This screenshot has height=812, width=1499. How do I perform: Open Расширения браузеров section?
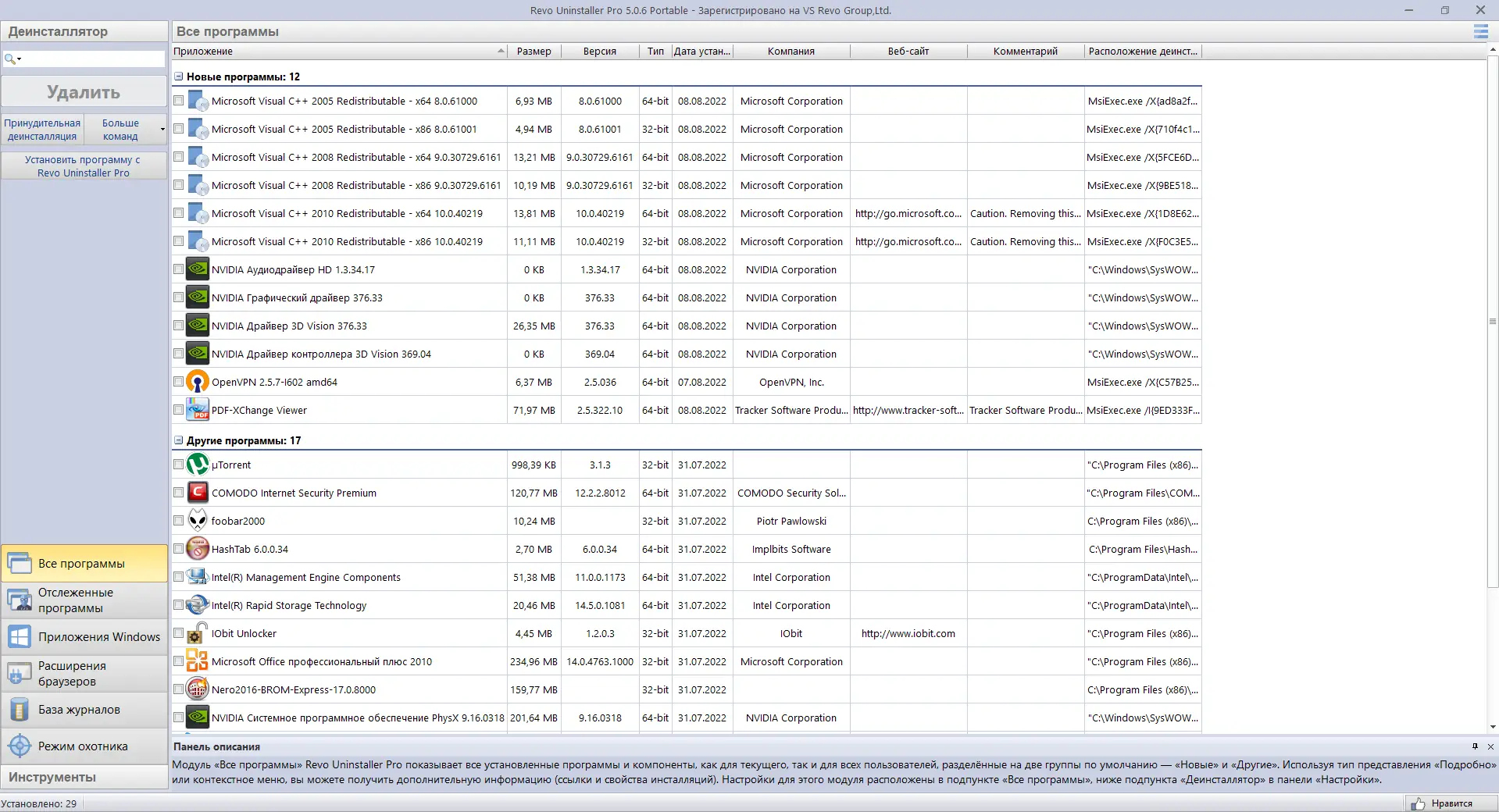click(x=84, y=674)
